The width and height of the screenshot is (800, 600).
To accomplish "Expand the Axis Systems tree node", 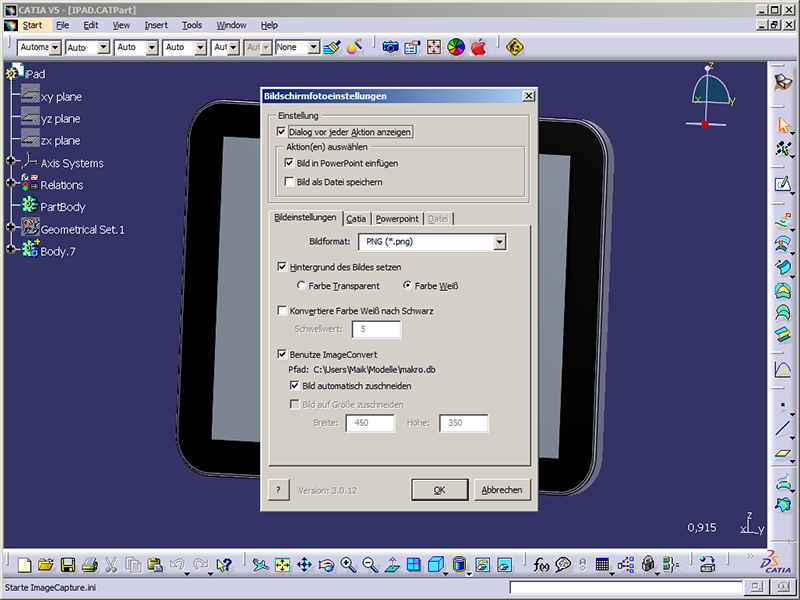I will (x=11, y=161).
